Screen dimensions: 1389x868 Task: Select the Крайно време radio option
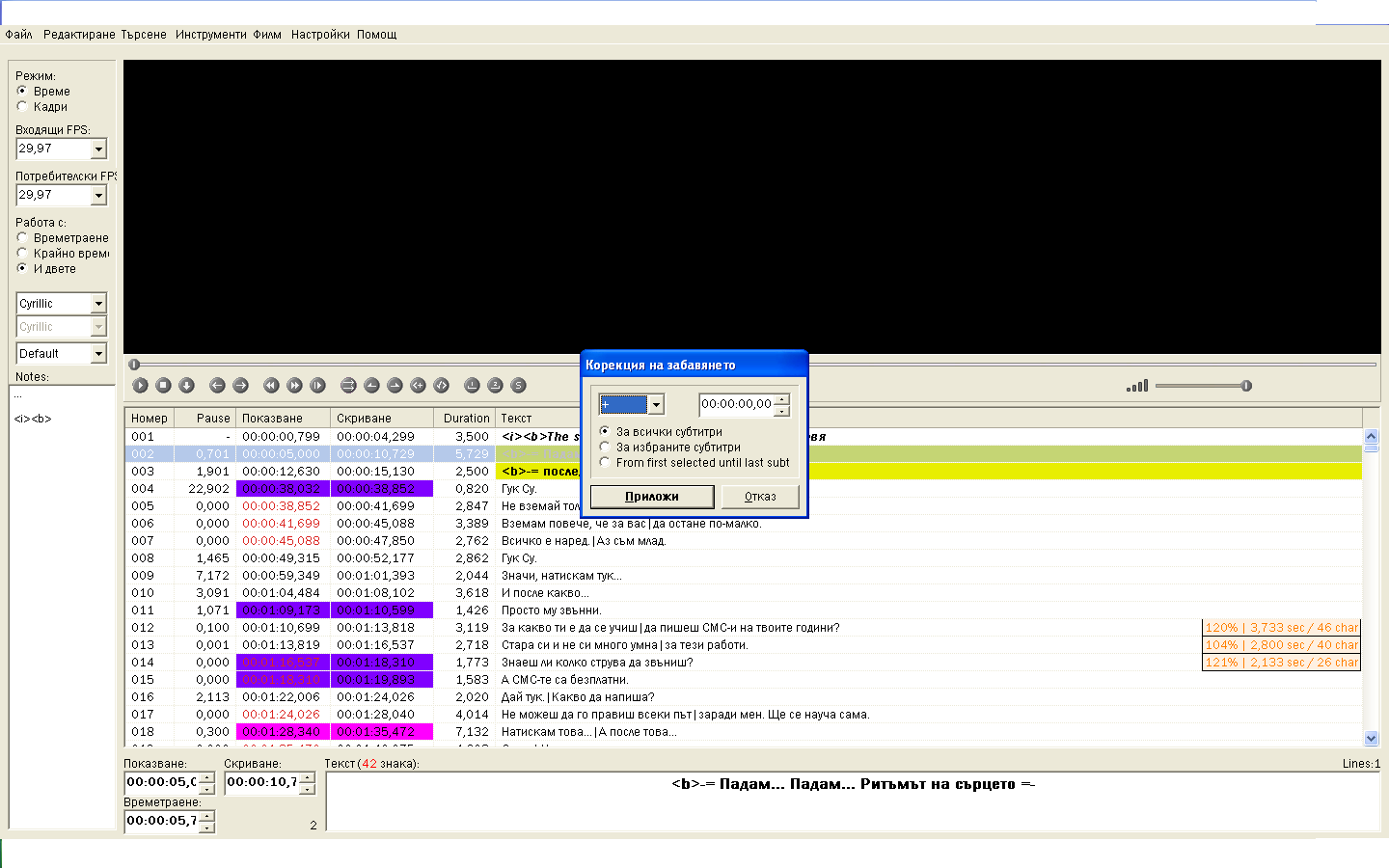pyautogui.click(x=22, y=253)
